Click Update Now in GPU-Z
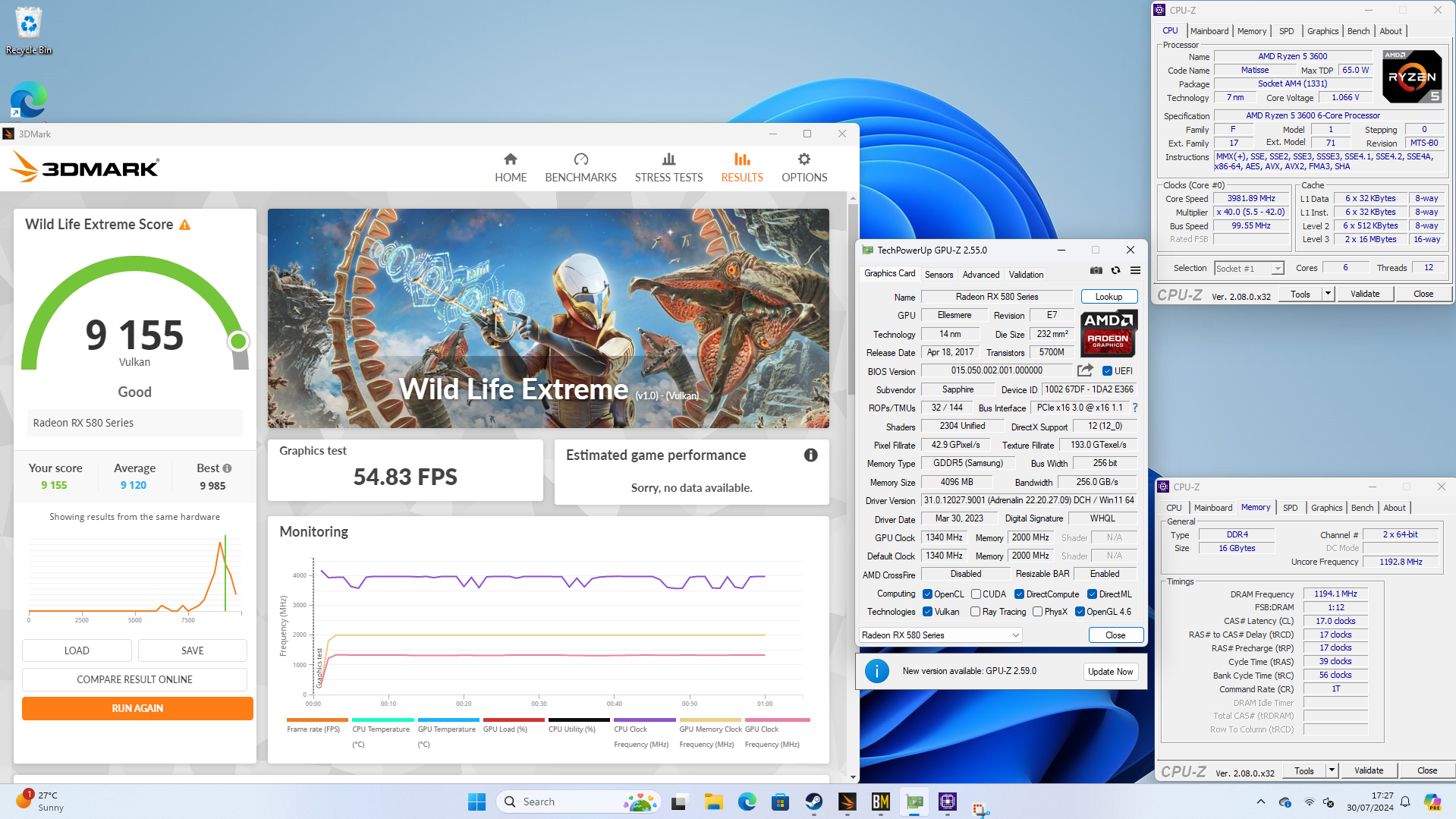The height and width of the screenshot is (819, 1456). coord(1110,672)
